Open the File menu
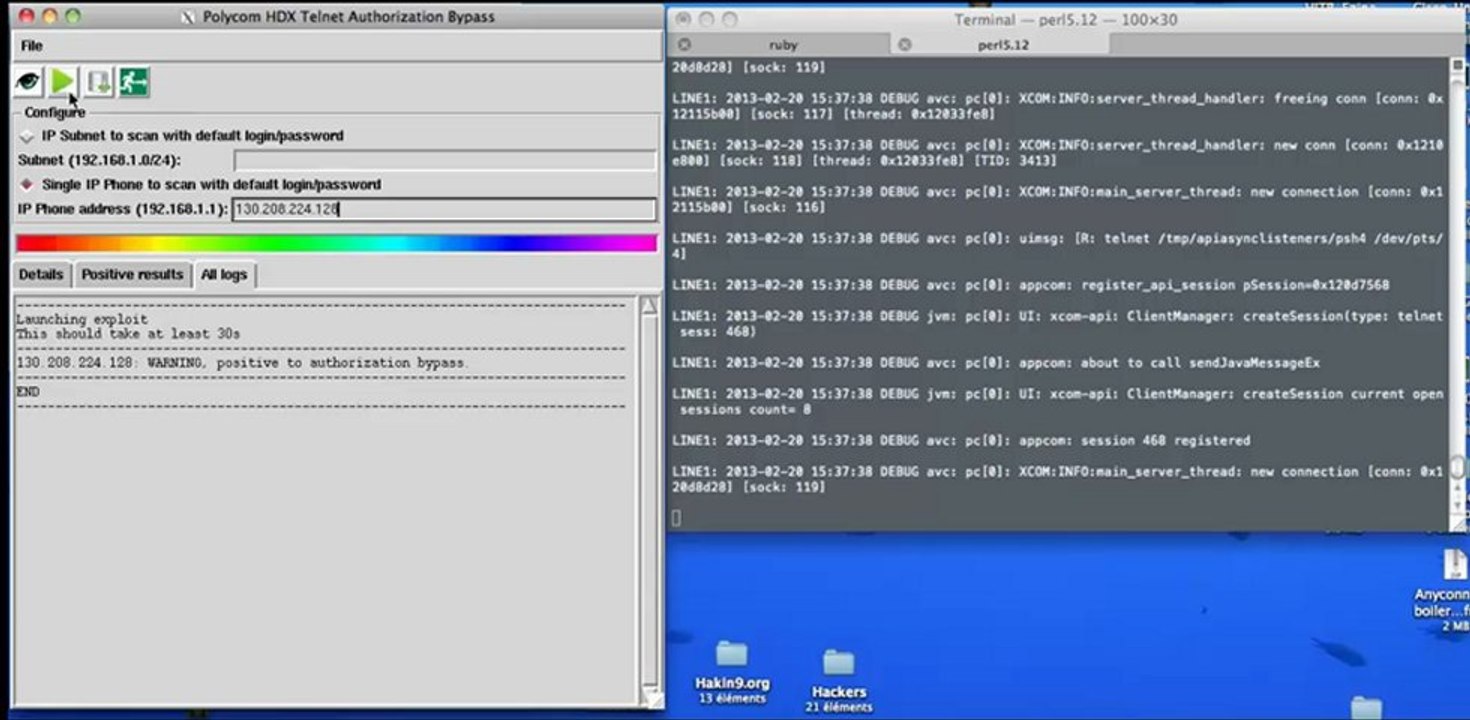The image size is (1470, 720). [x=32, y=46]
